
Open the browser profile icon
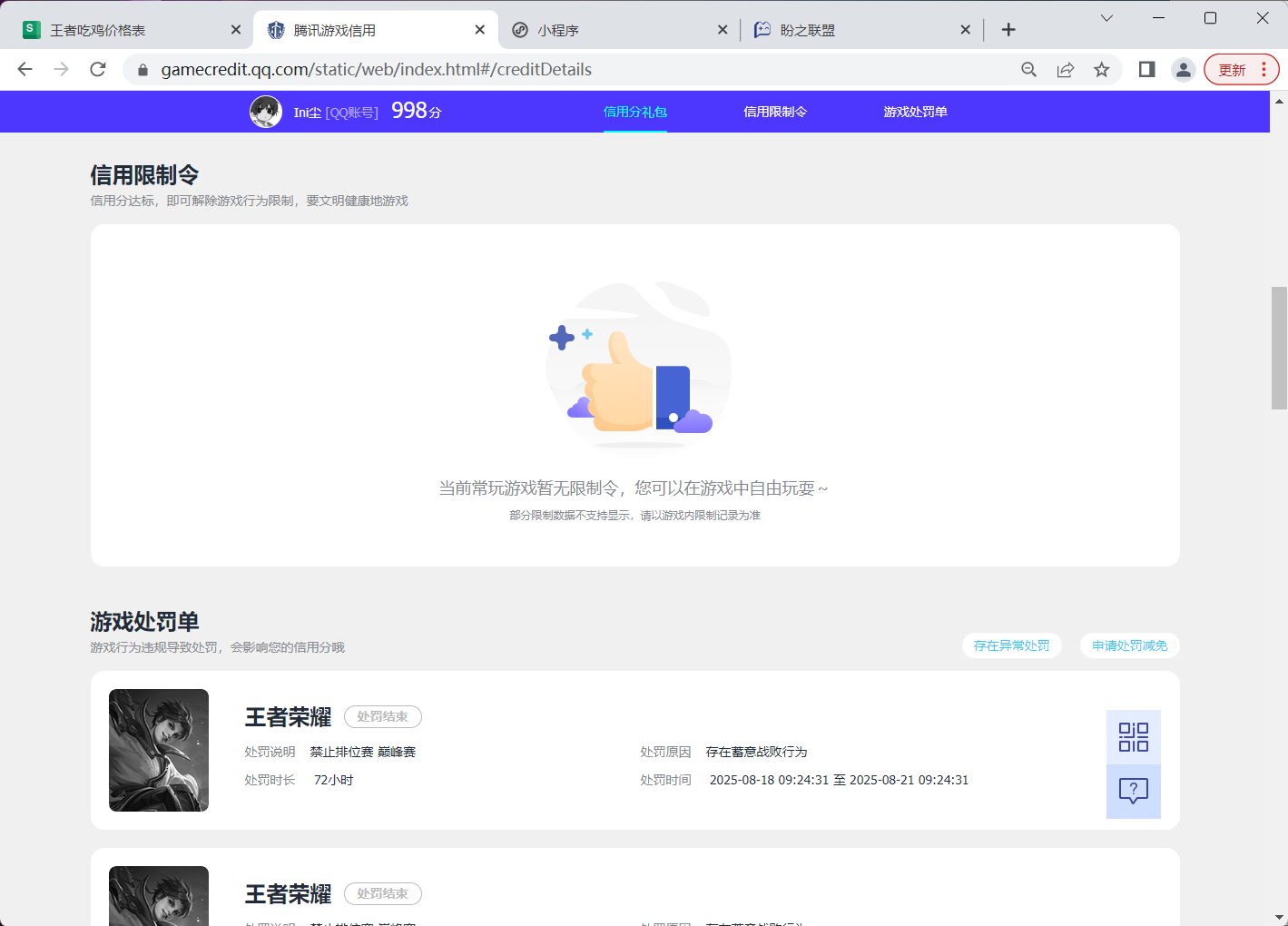pos(1183,70)
